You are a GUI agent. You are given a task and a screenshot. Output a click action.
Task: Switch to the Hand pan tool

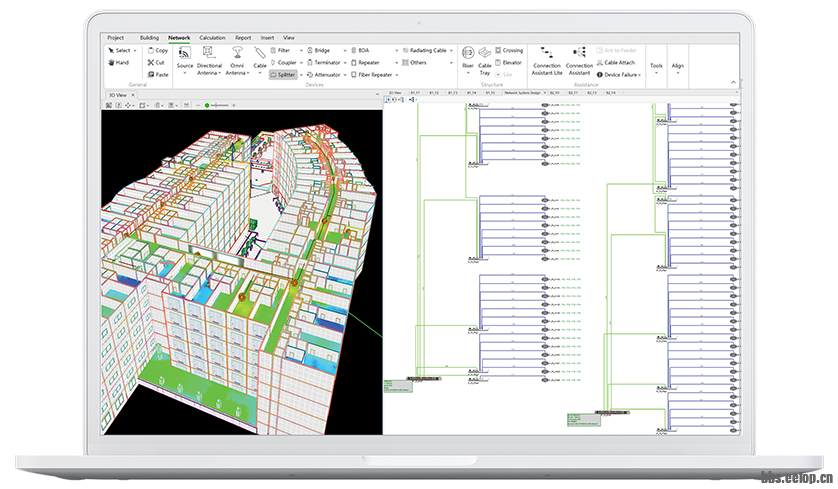(x=119, y=63)
